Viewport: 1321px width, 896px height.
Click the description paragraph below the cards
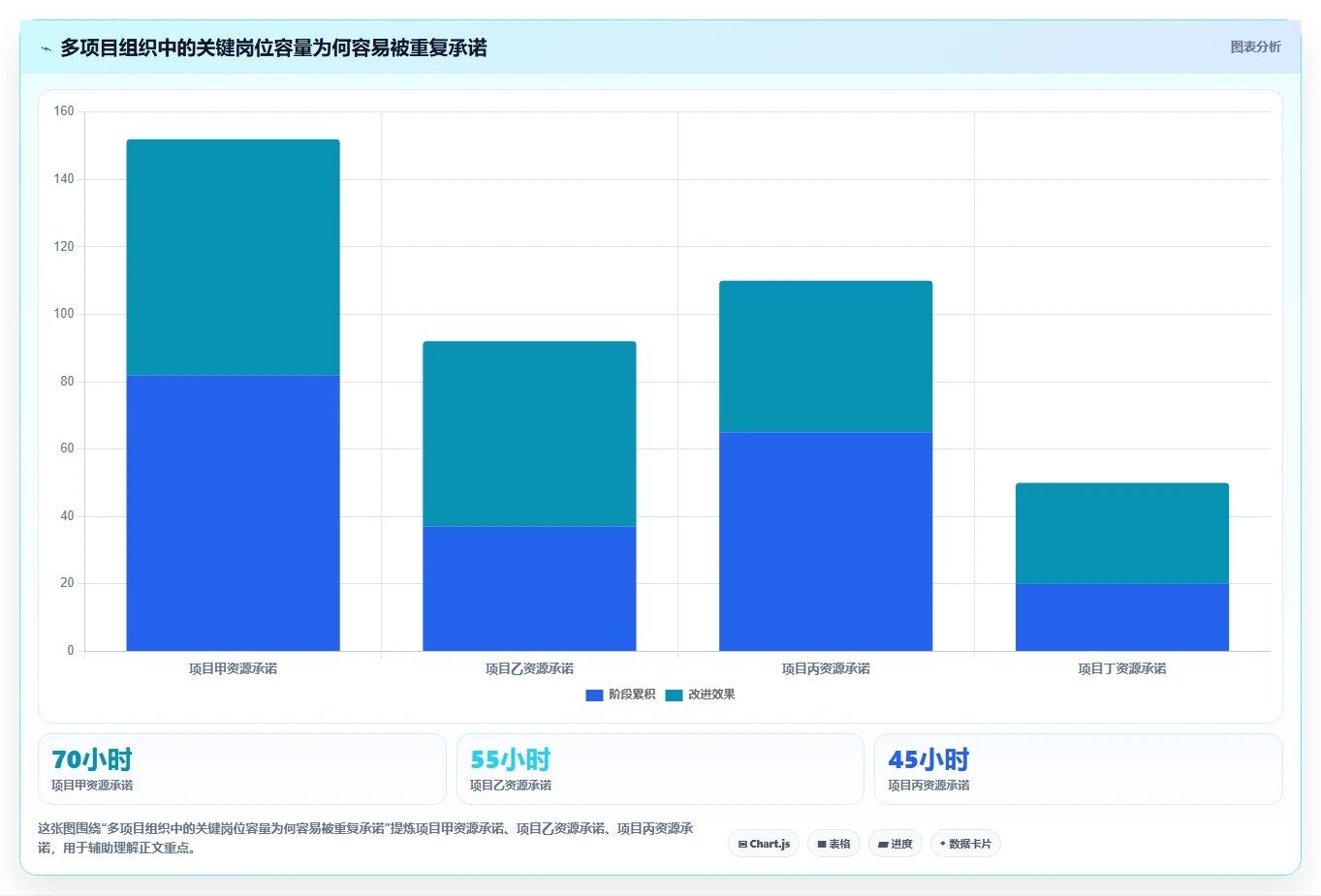(x=366, y=838)
